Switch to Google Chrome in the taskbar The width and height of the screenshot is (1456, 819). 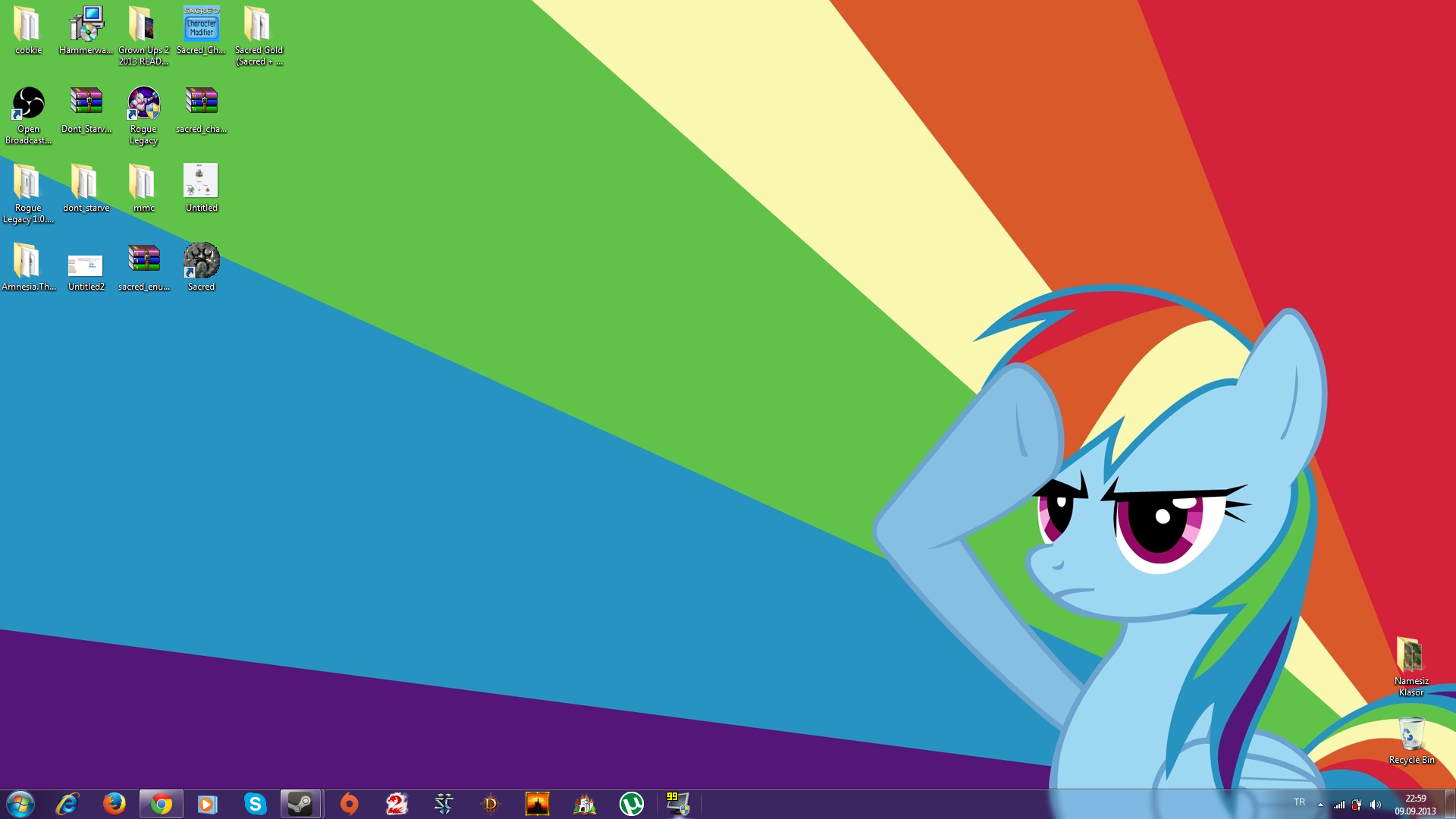pyautogui.click(x=162, y=804)
